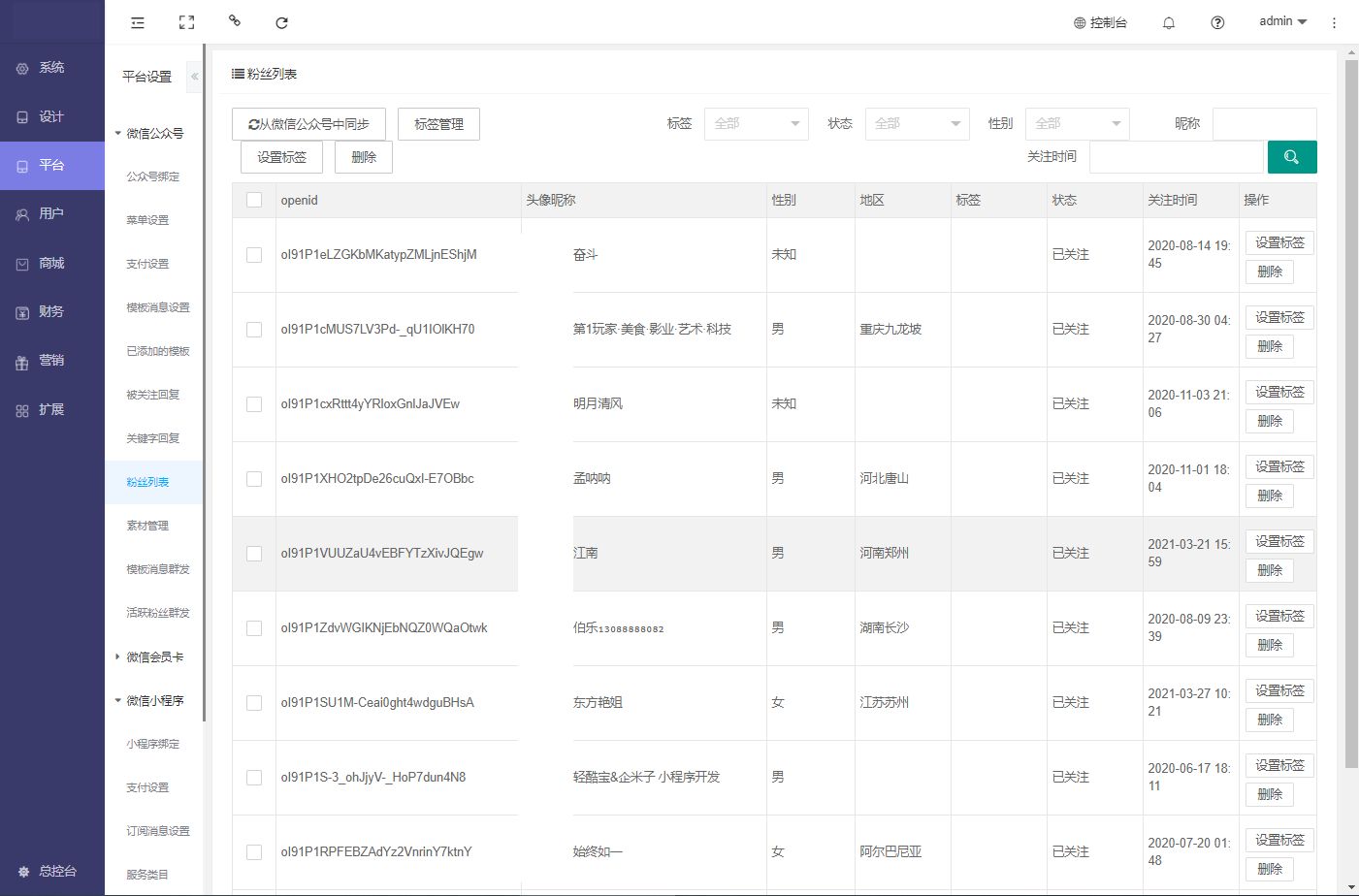This screenshot has height=896, width=1359.
Task: Open the three-dot more options menu
Action: point(1334,22)
